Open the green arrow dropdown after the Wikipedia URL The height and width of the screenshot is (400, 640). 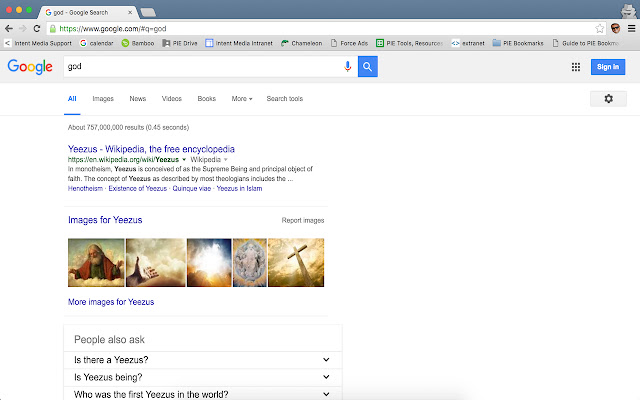coord(184,160)
